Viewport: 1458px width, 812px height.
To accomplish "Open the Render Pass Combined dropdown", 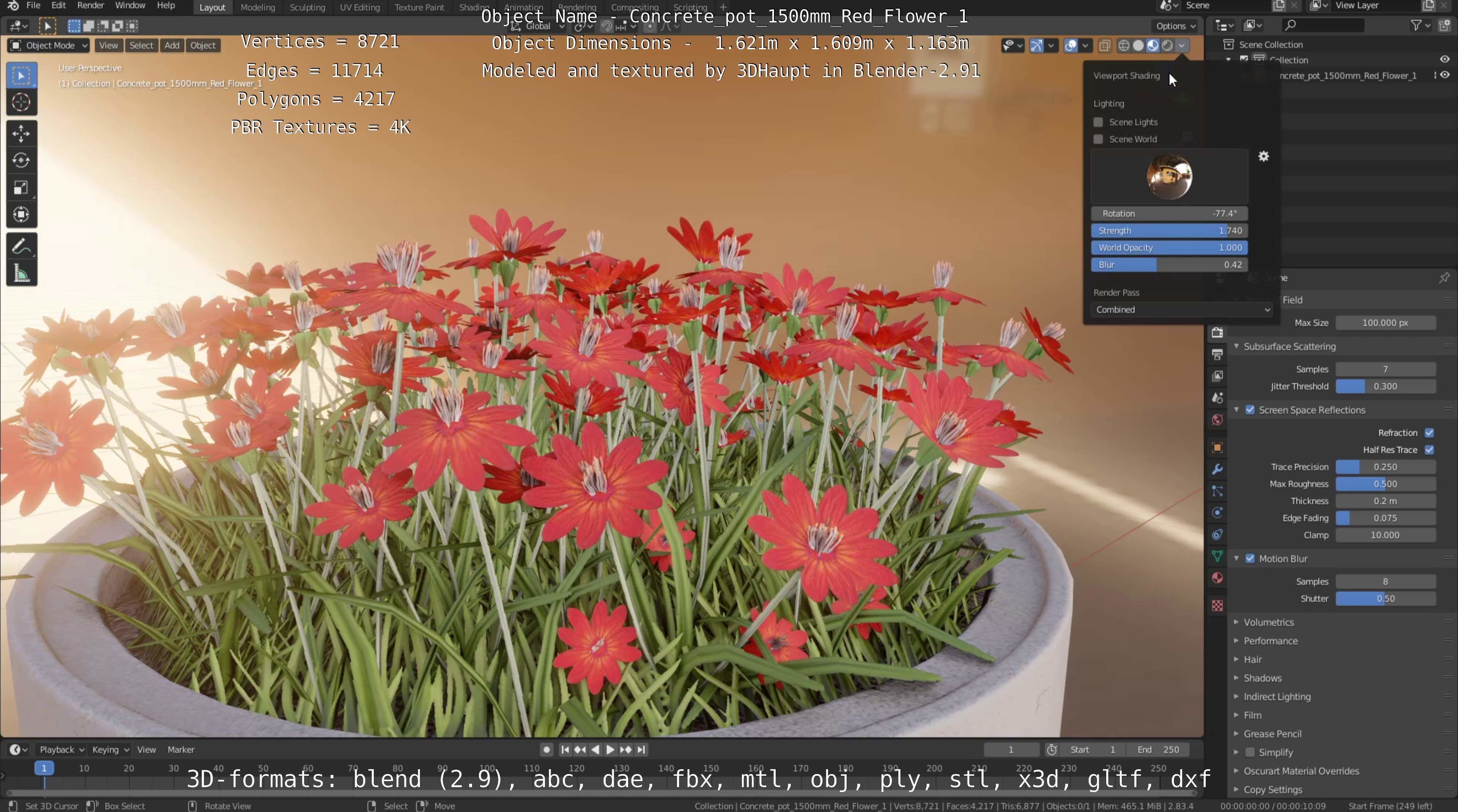I will [1182, 310].
